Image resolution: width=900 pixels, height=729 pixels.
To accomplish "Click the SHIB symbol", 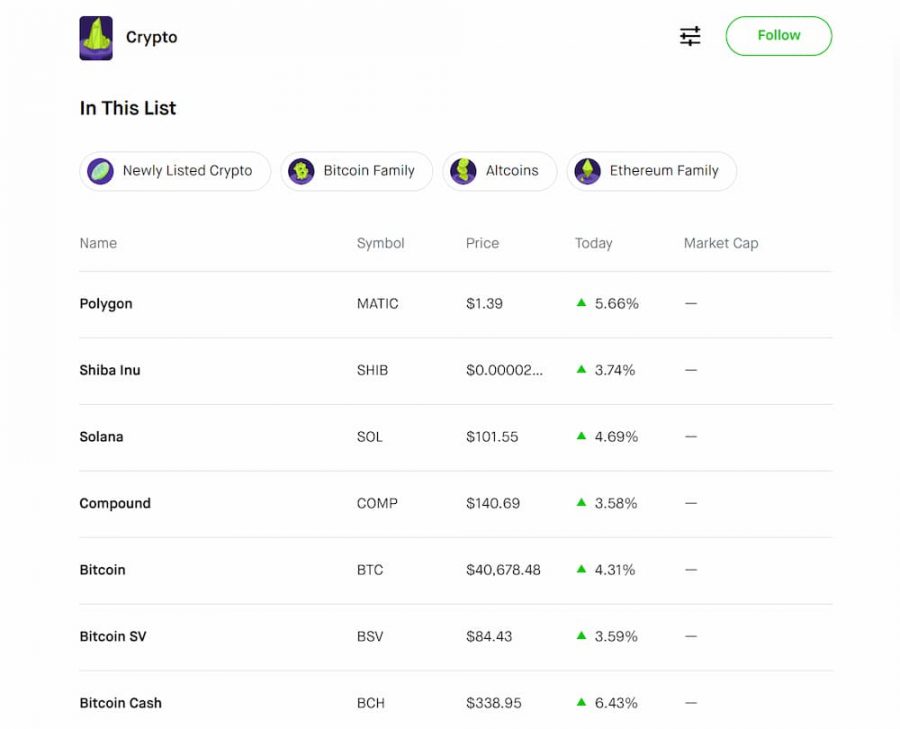I will [x=373, y=370].
